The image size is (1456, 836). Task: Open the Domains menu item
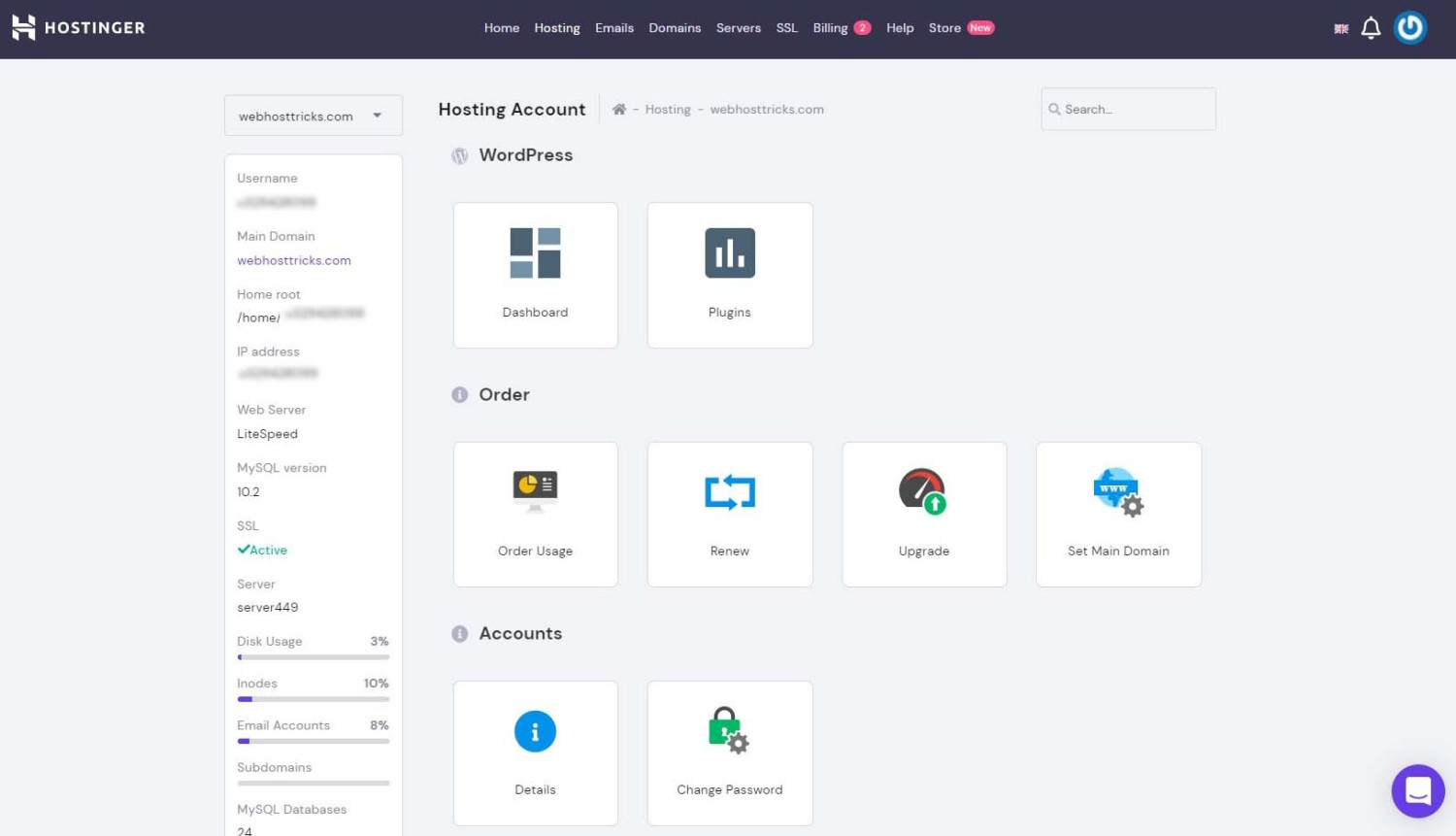coord(675,28)
